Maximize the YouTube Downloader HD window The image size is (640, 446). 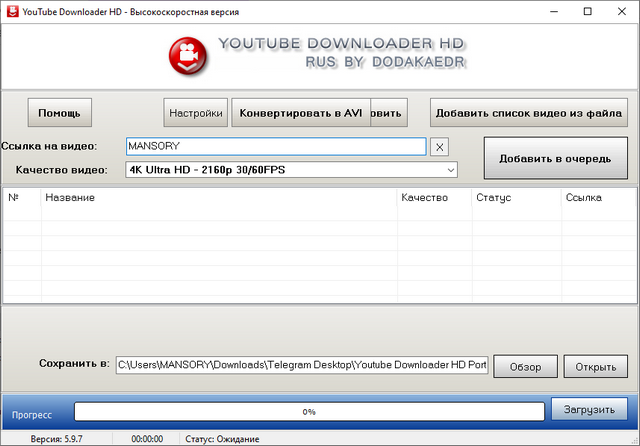587,11
